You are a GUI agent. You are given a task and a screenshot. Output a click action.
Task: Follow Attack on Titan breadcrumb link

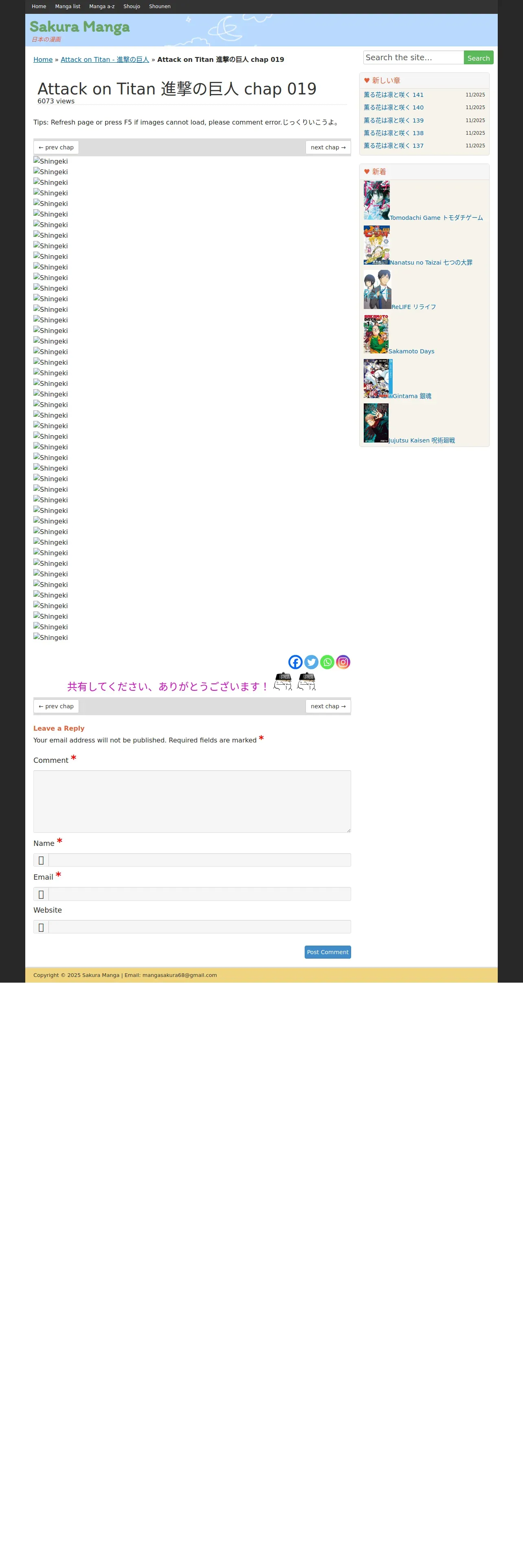(x=105, y=60)
